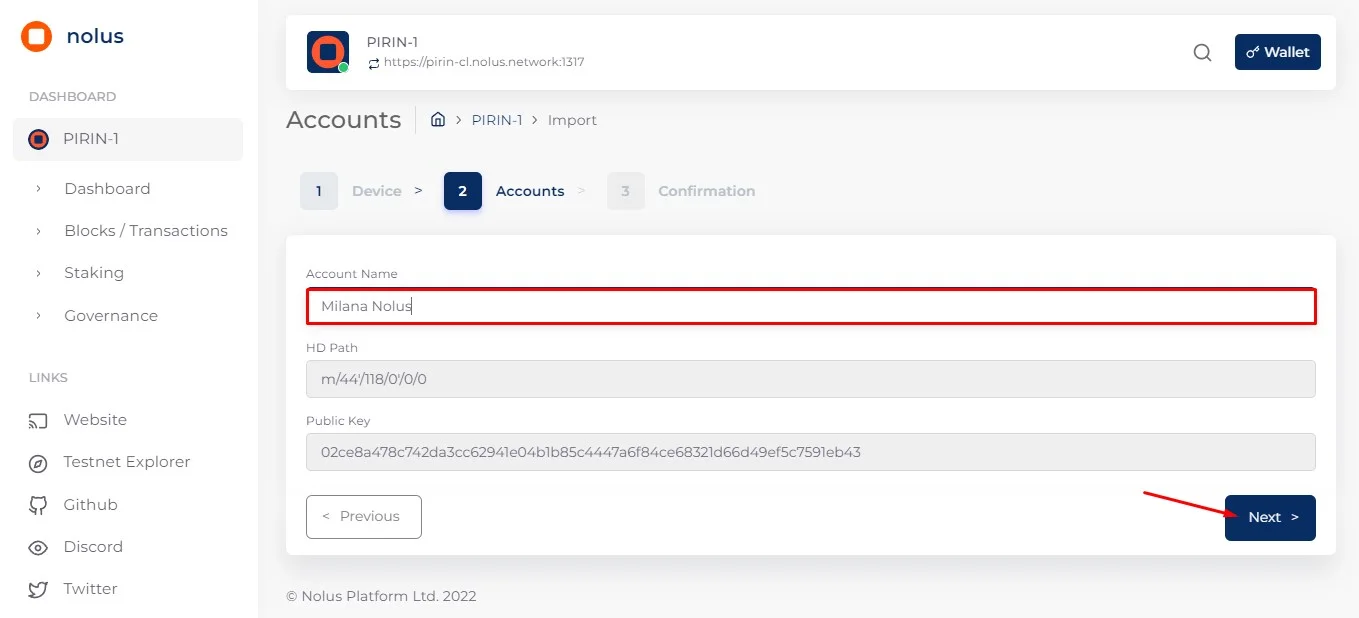Select the PIRIN-1 chain logo
This screenshot has height=618, width=1359.
coord(327,51)
